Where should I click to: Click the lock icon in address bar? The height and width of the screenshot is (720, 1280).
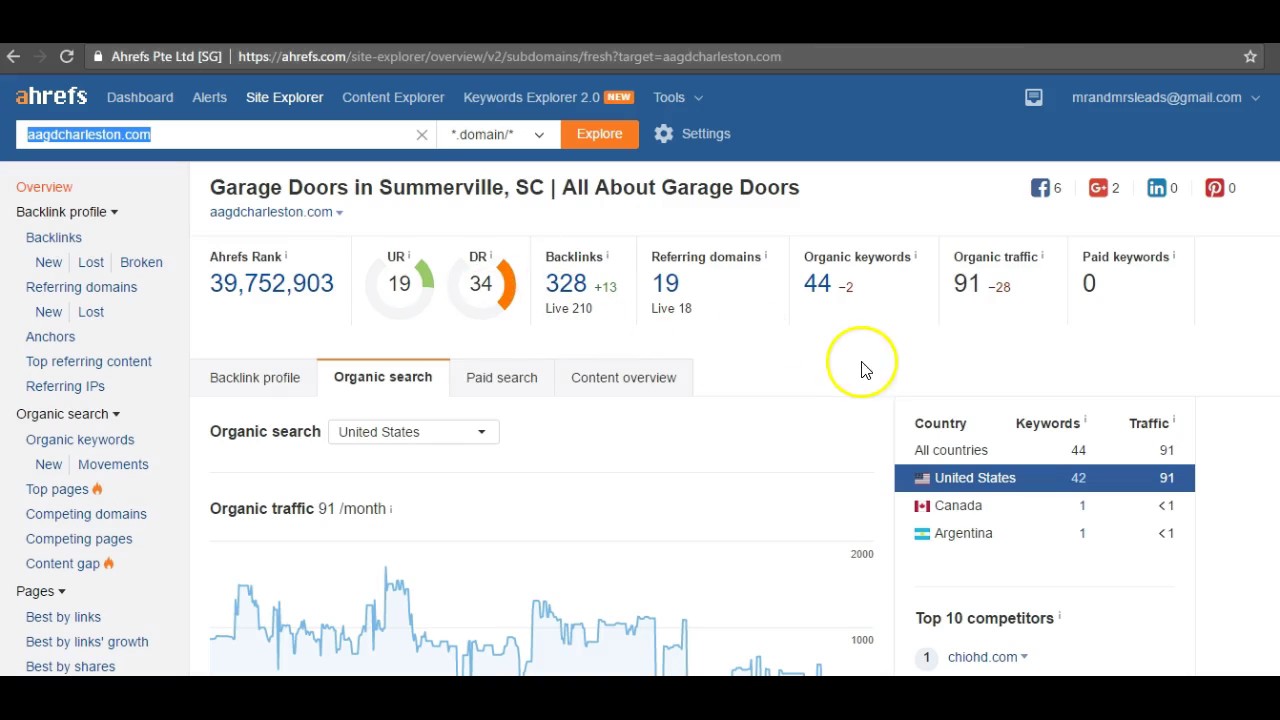[x=98, y=57]
